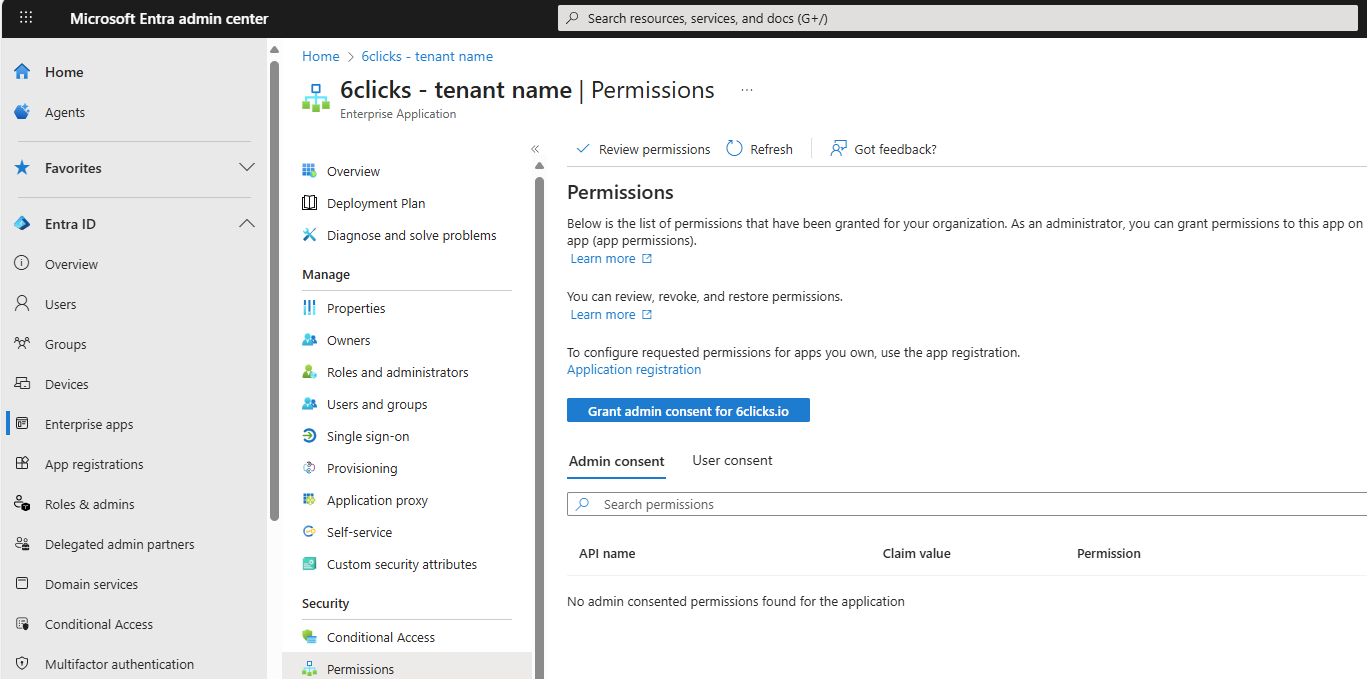Open the Roles and administrators icon
The height and width of the screenshot is (679, 1367).
click(310, 373)
